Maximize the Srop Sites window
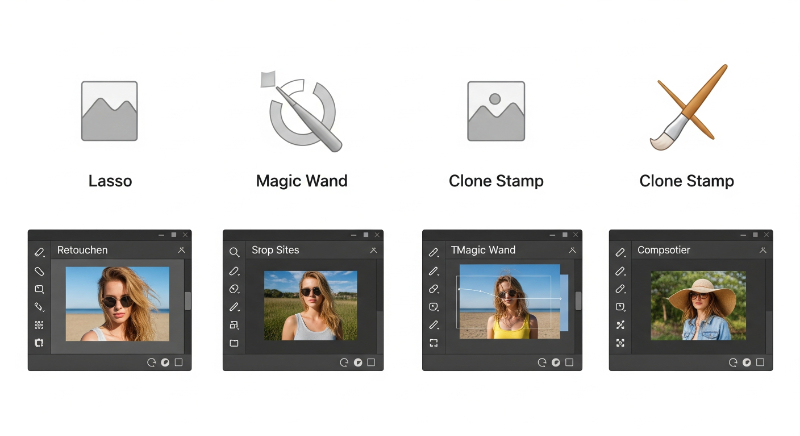 [365, 235]
